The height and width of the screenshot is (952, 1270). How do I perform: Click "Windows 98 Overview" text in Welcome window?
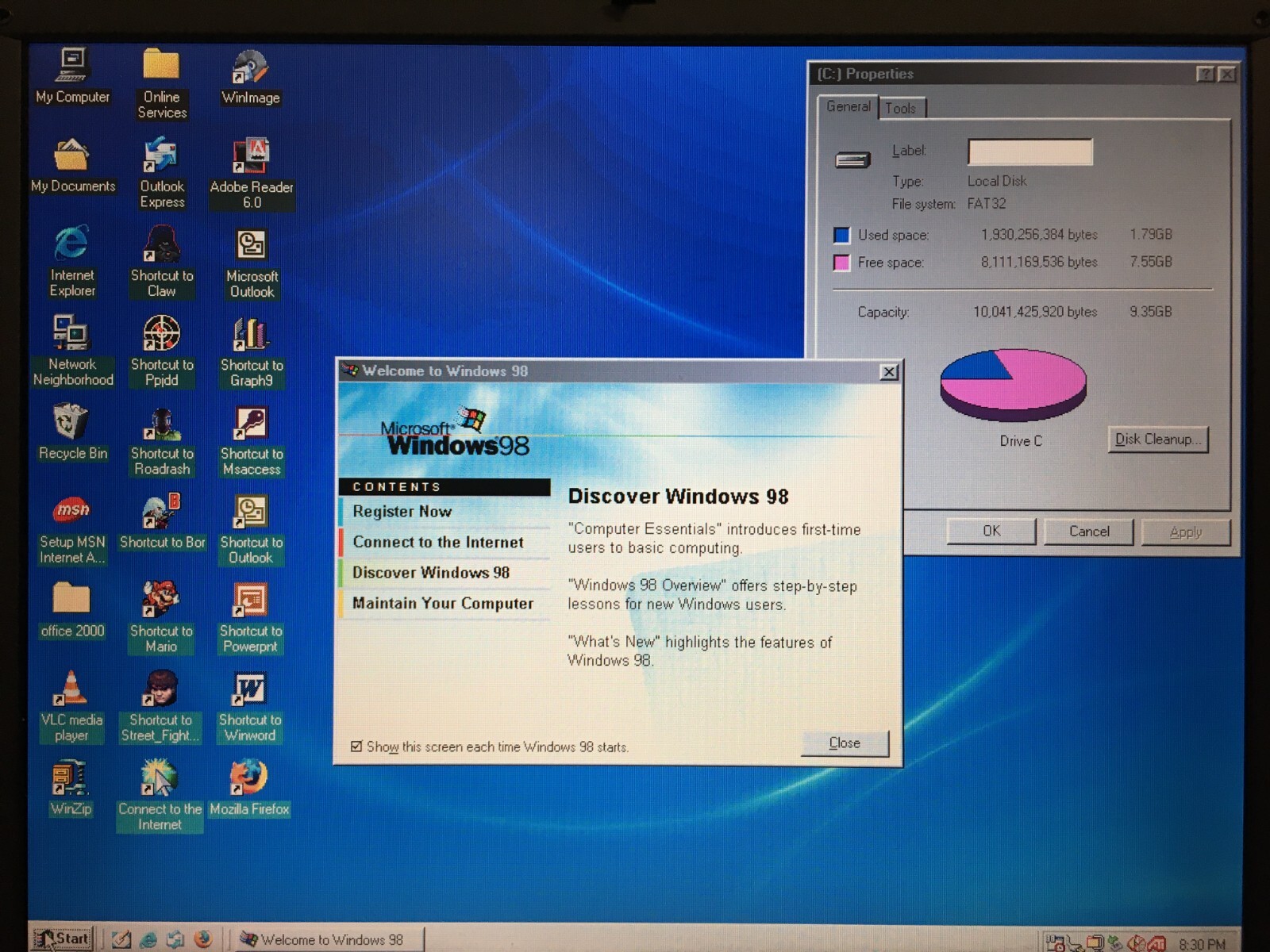647,585
